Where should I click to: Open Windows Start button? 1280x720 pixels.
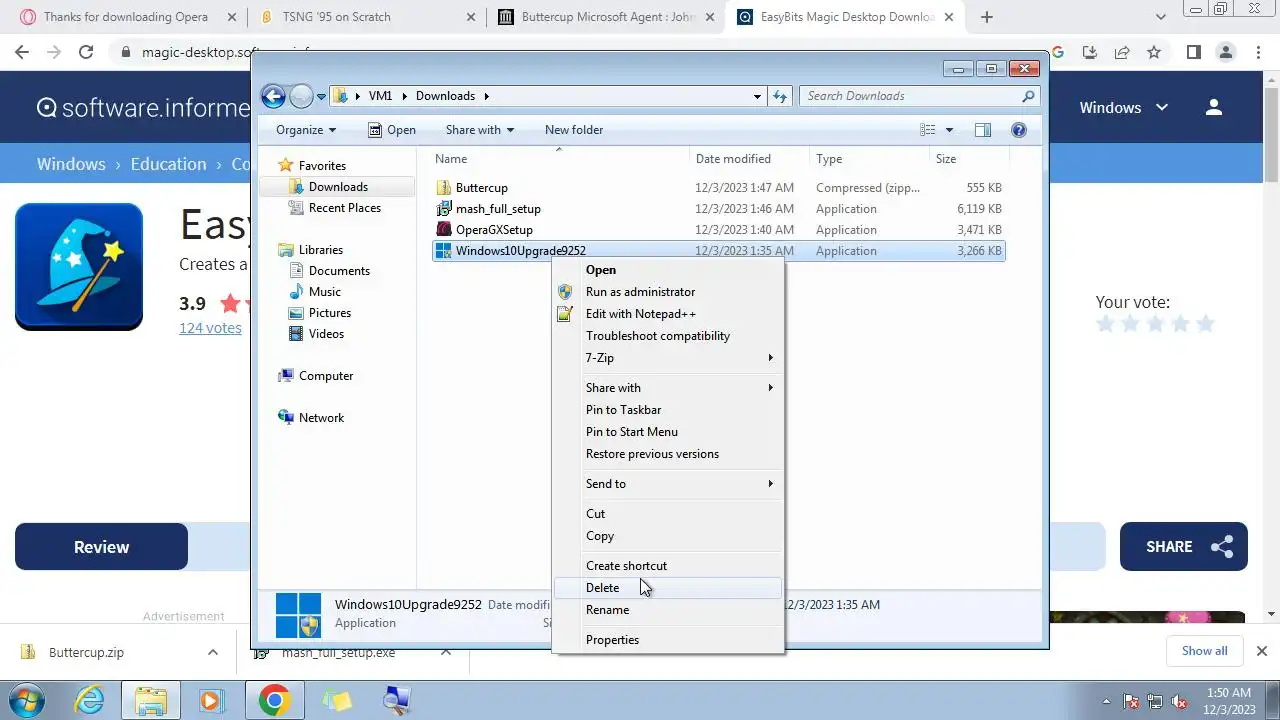(x=29, y=700)
